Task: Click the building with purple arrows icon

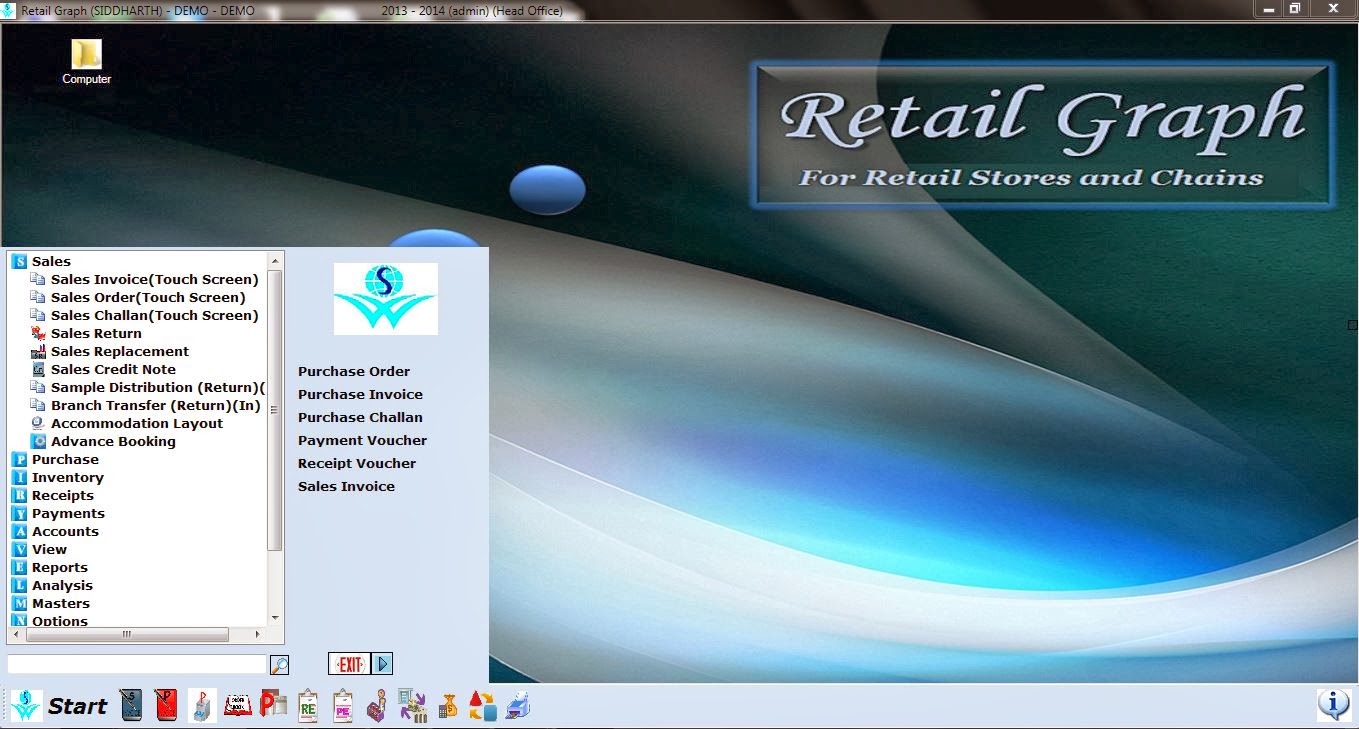Action: pos(412,706)
